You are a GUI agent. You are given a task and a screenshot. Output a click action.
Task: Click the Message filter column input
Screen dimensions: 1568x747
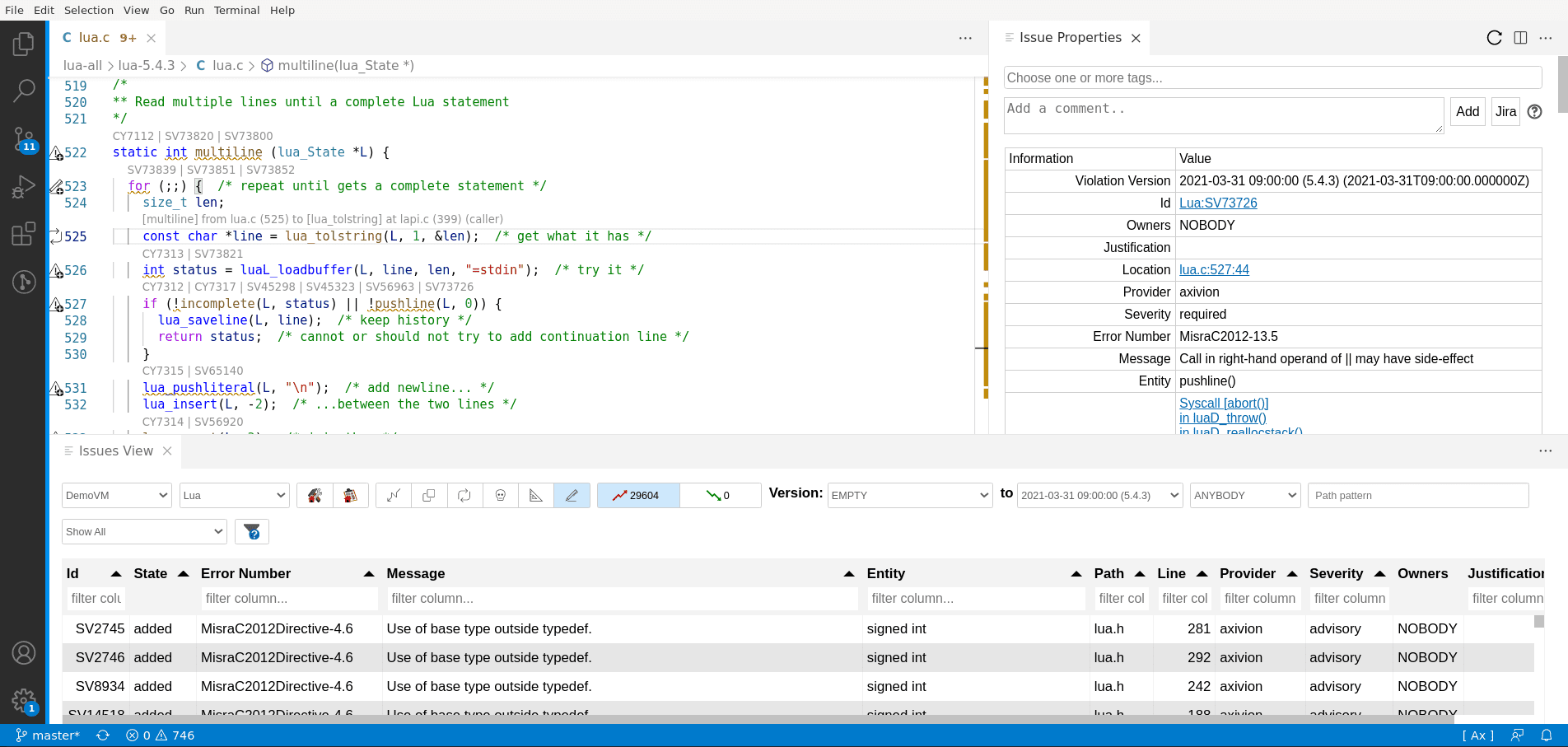622,599
